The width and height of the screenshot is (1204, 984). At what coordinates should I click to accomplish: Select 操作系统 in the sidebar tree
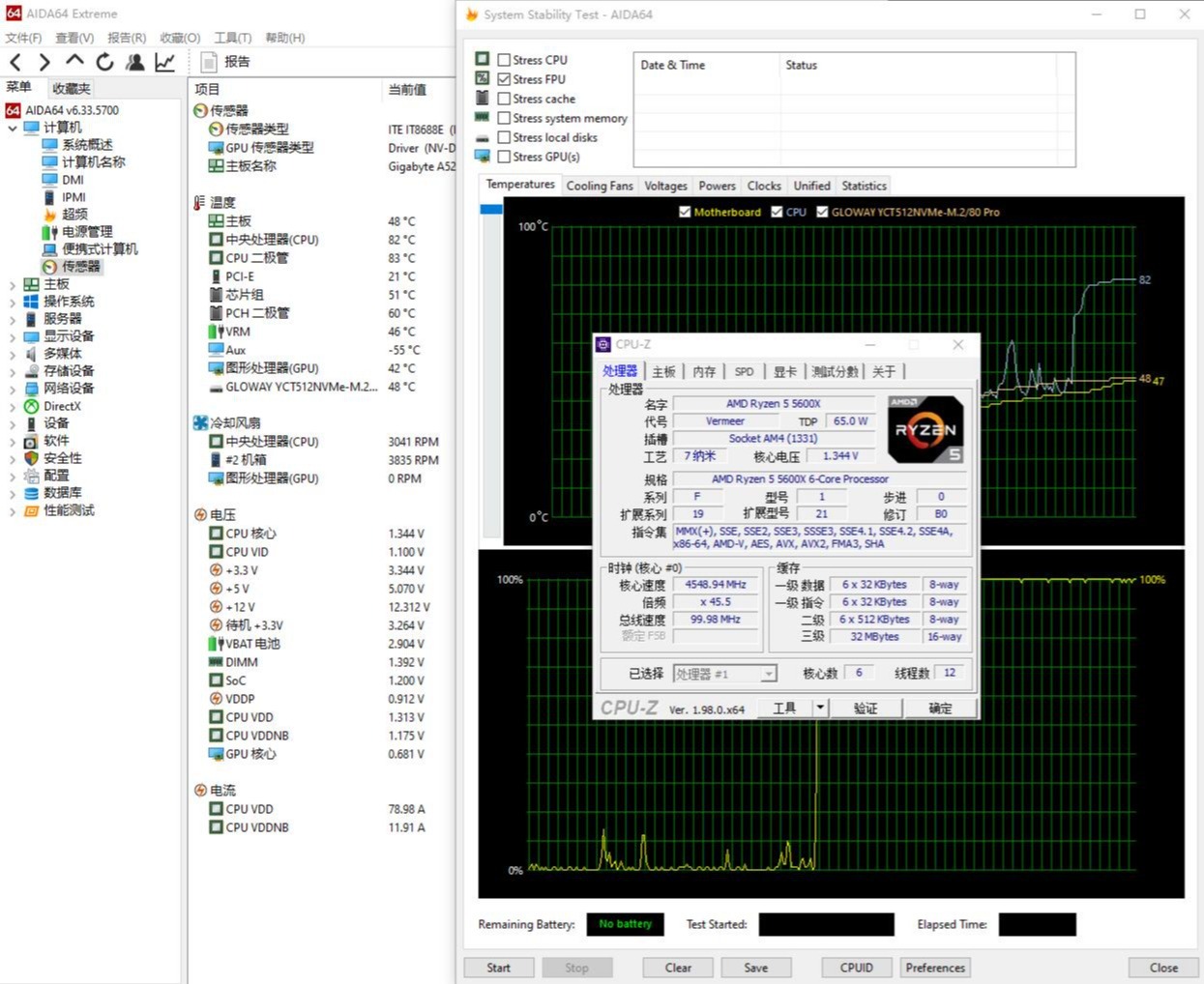(x=69, y=302)
